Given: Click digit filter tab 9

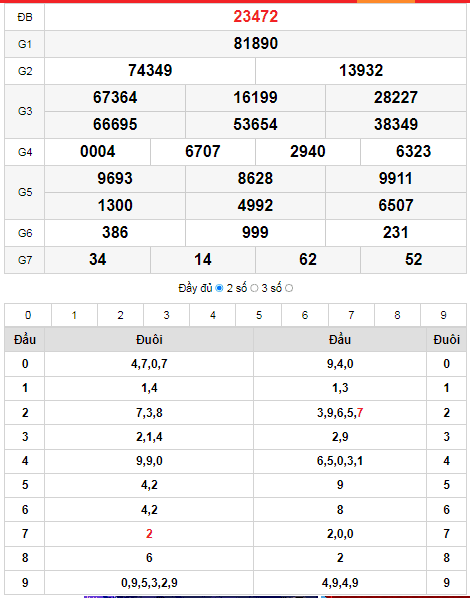Looking at the screenshot, I should [x=443, y=315].
